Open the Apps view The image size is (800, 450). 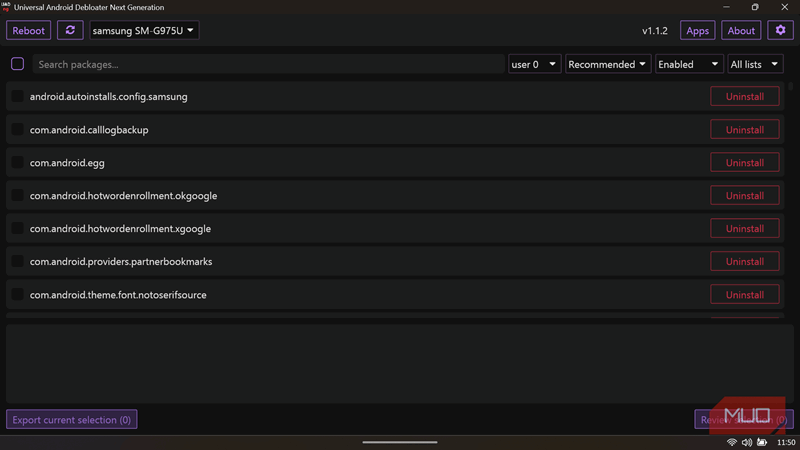pos(697,30)
